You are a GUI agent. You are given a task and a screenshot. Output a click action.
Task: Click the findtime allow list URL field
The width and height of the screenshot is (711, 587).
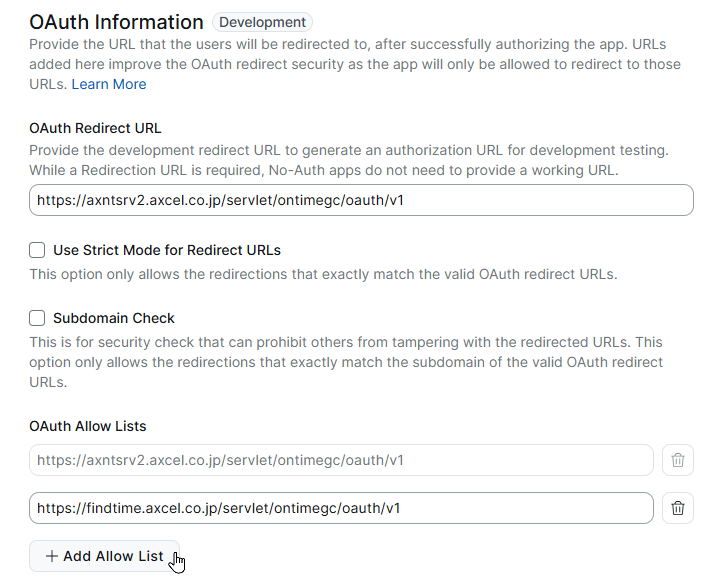click(x=341, y=508)
